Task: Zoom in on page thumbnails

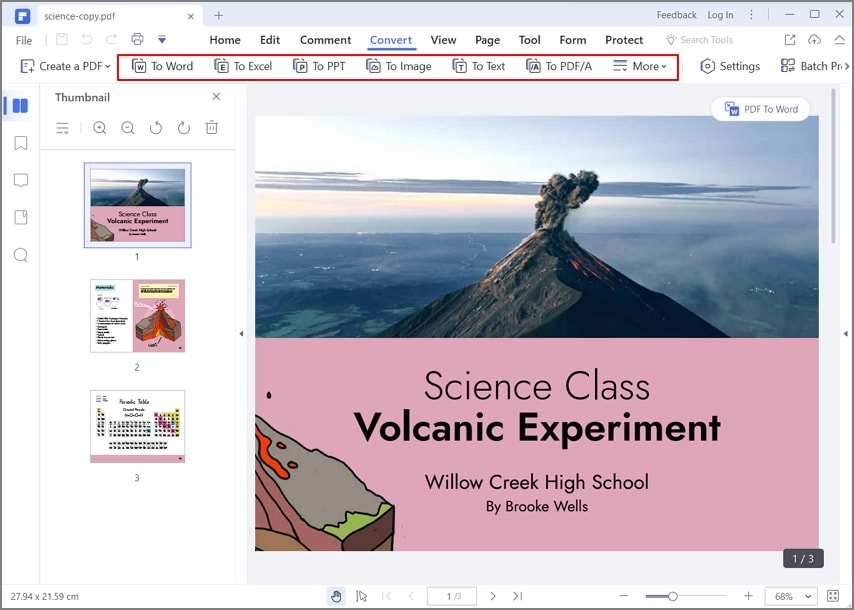Action: (x=99, y=128)
